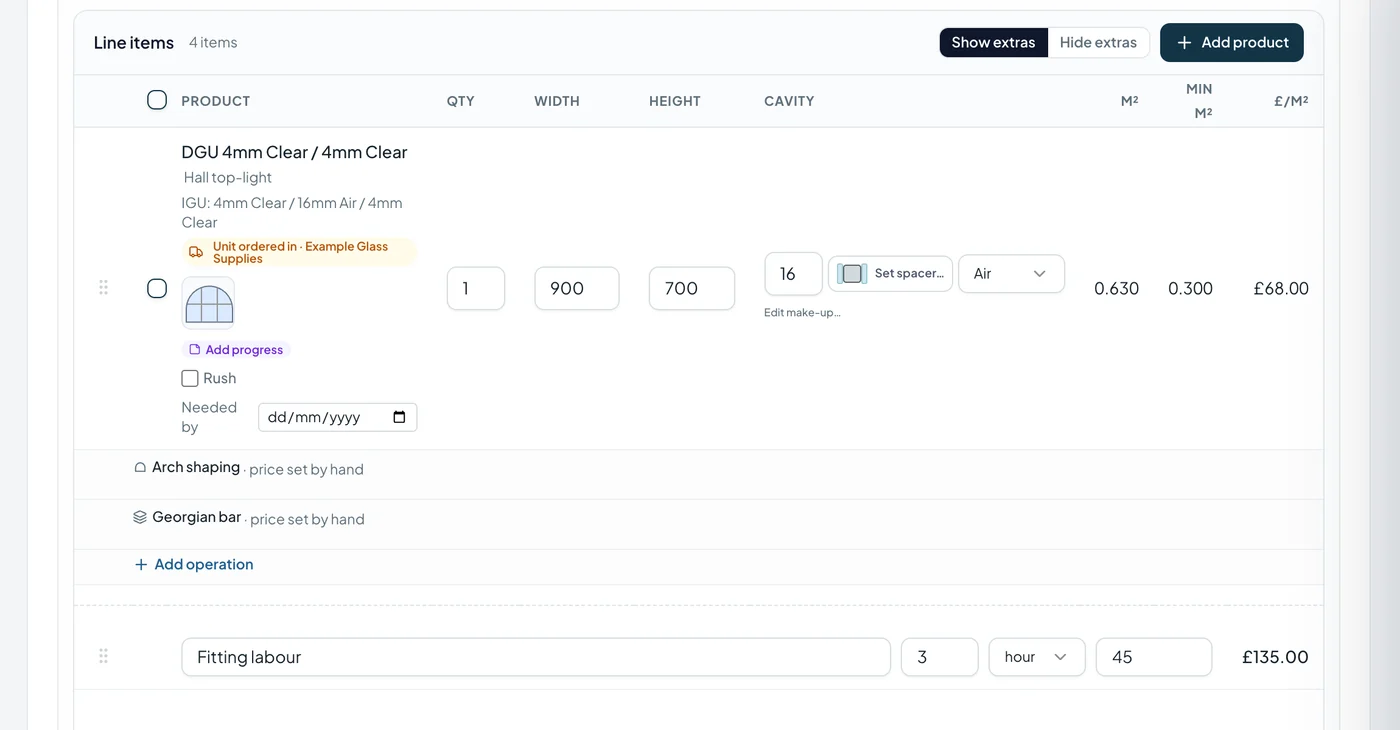Click the plus icon on Add product
The width and height of the screenshot is (1400, 730).
point(1184,43)
